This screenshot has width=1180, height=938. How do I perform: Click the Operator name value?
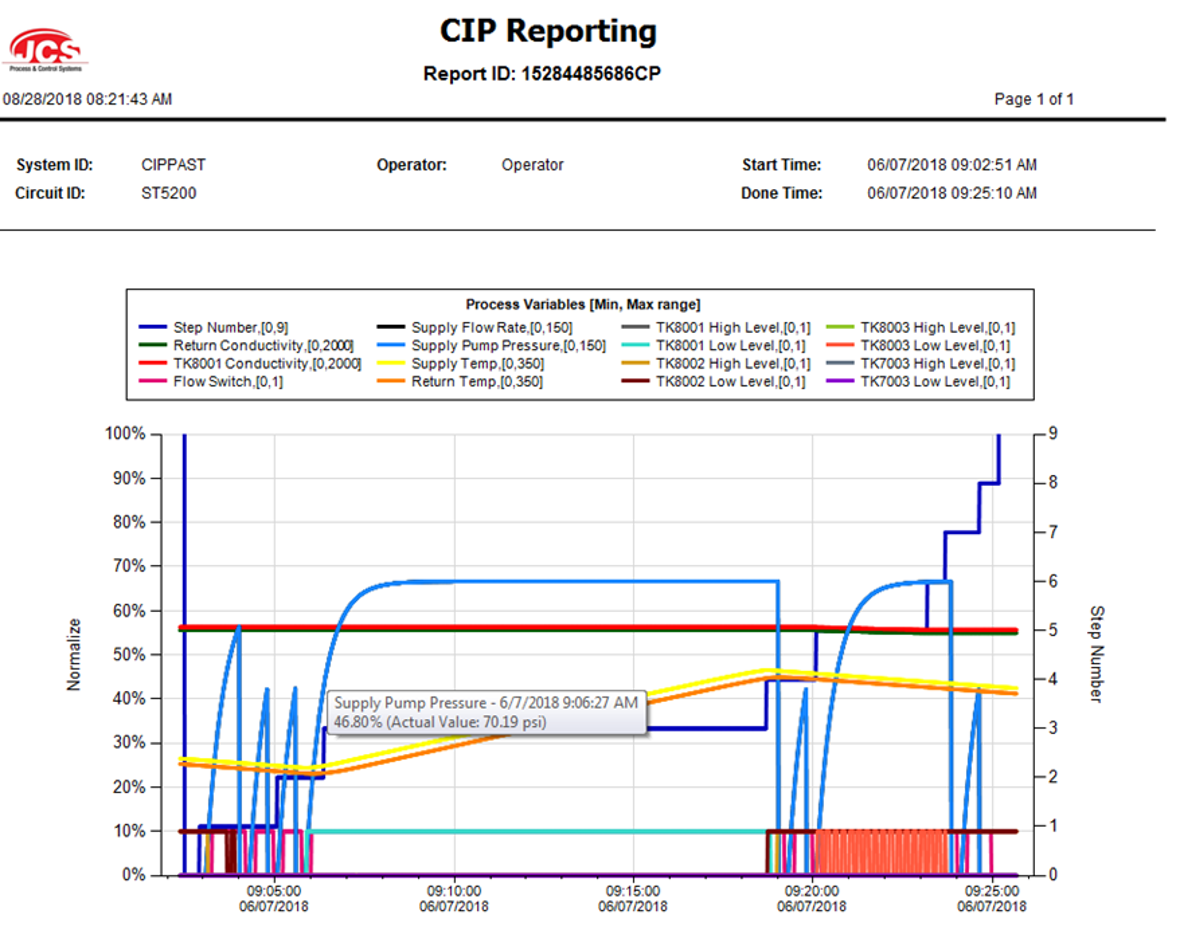[532, 165]
